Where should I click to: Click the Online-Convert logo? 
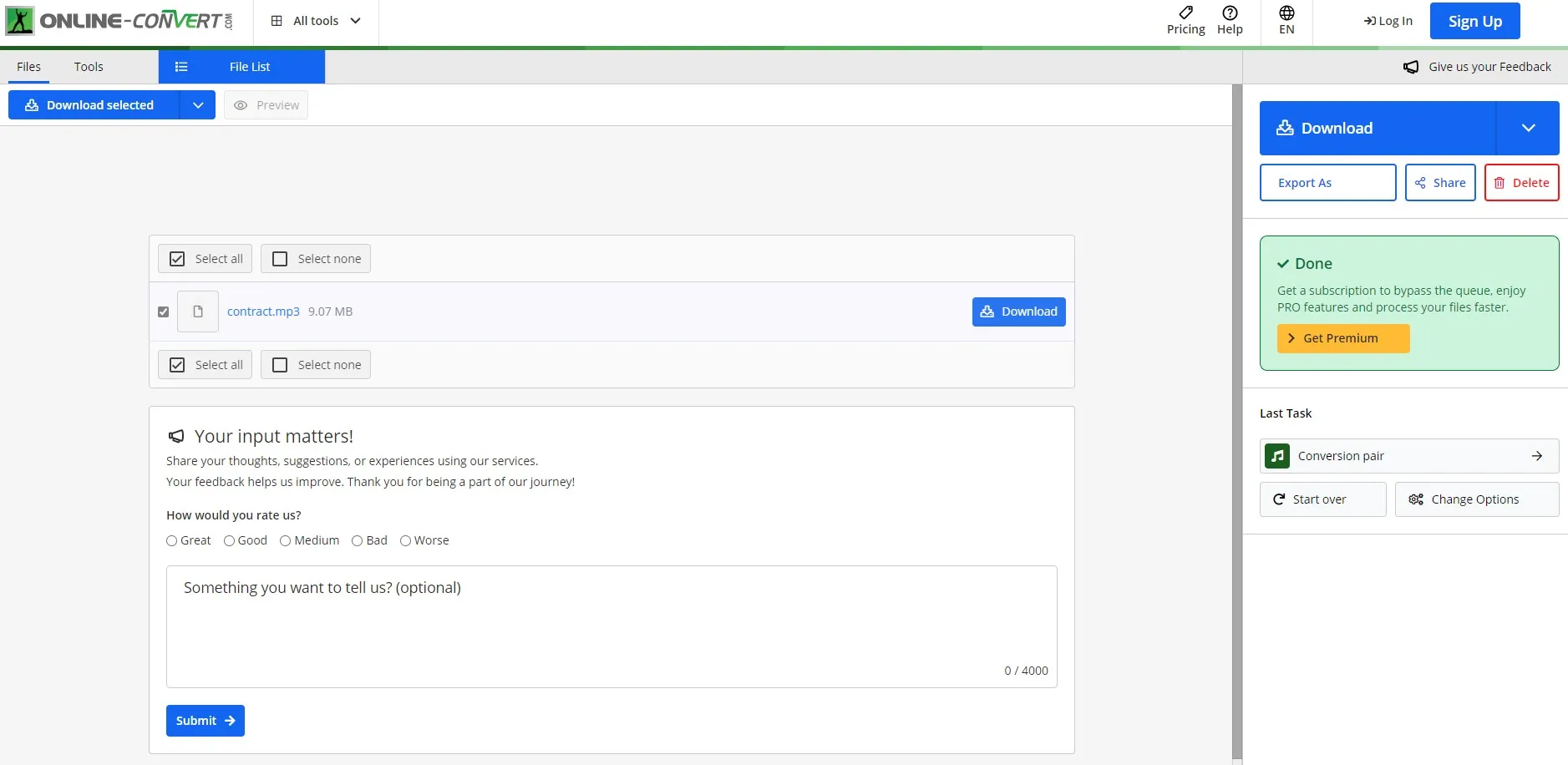(120, 21)
